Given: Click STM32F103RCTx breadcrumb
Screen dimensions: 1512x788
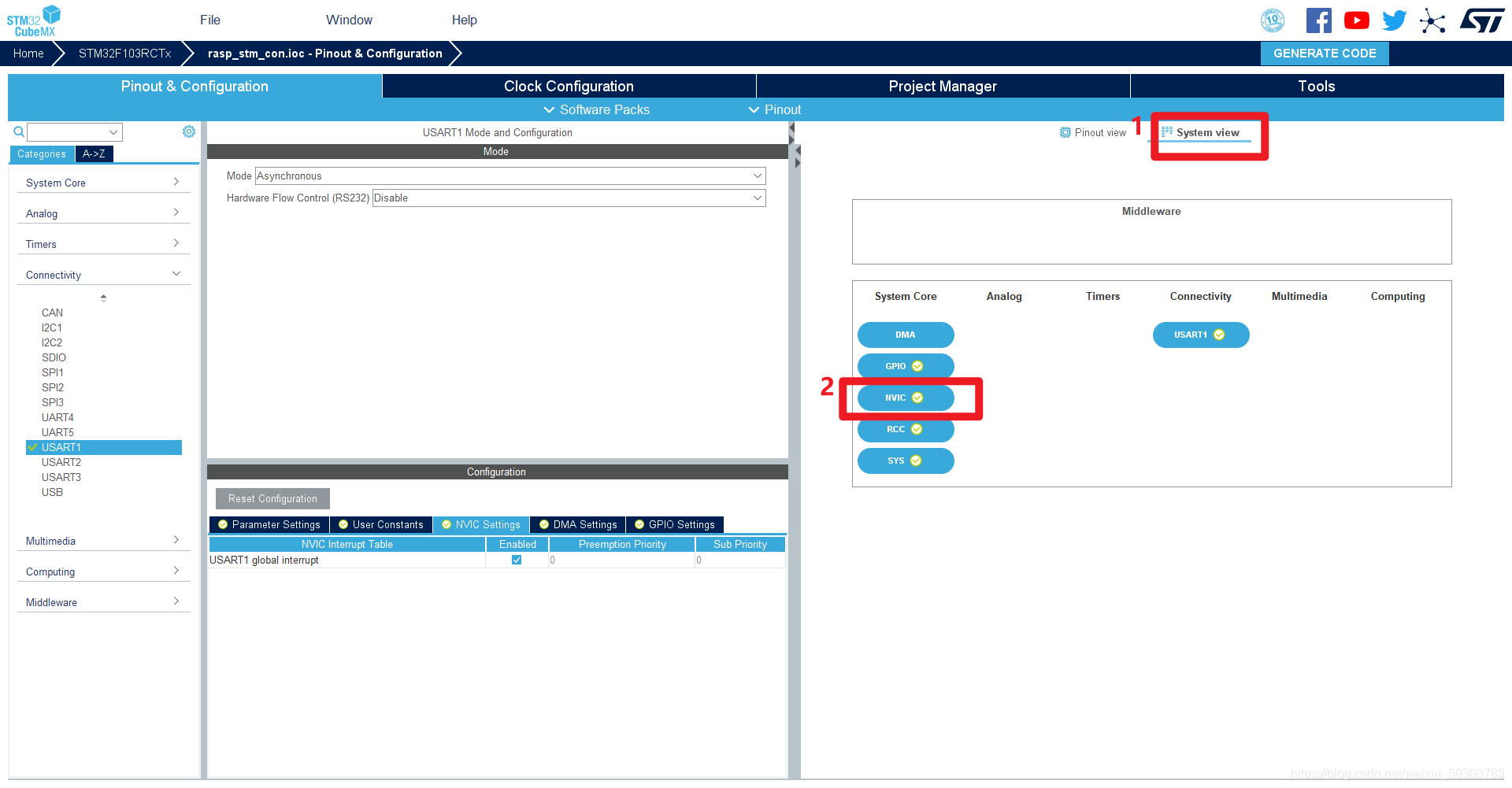Looking at the screenshot, I should pos(124,54).
